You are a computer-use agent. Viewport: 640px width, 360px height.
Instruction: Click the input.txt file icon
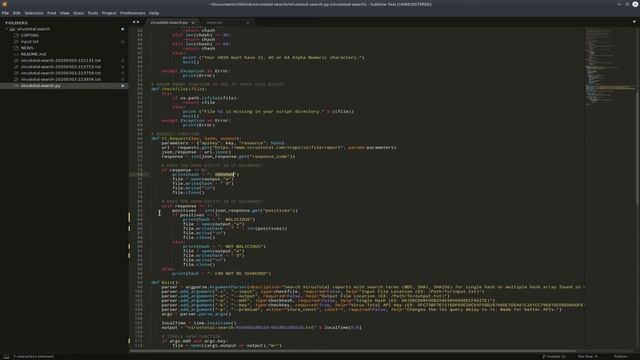pos(16,42)
